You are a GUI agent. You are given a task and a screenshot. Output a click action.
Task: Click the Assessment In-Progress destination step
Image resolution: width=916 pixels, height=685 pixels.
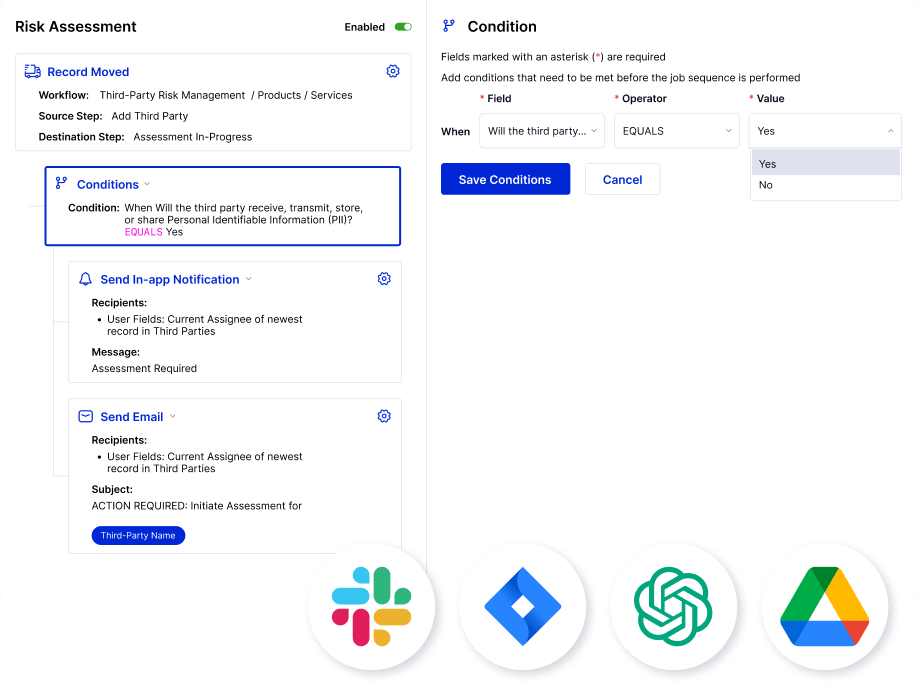point(193,137)
